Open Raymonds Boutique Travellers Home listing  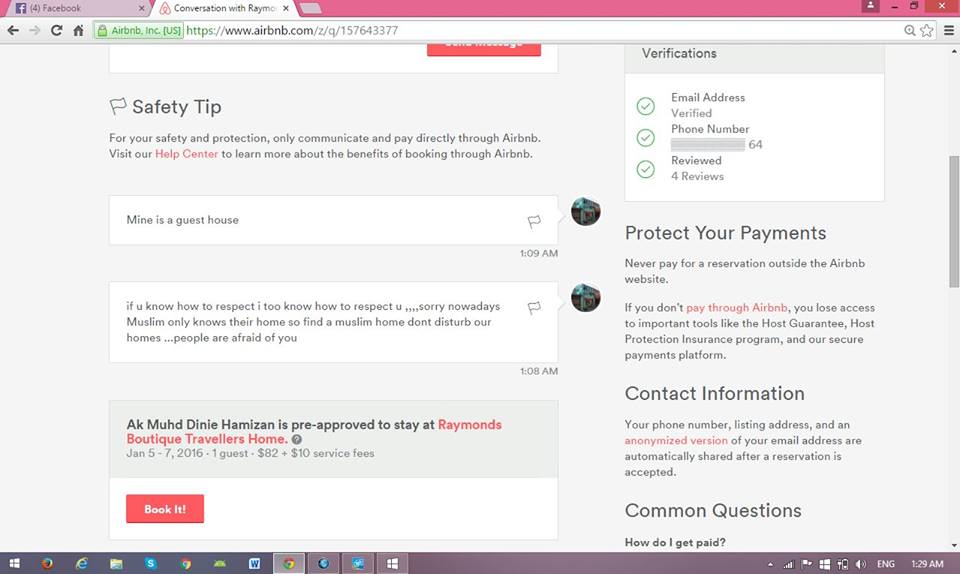[x=314, y=432]
